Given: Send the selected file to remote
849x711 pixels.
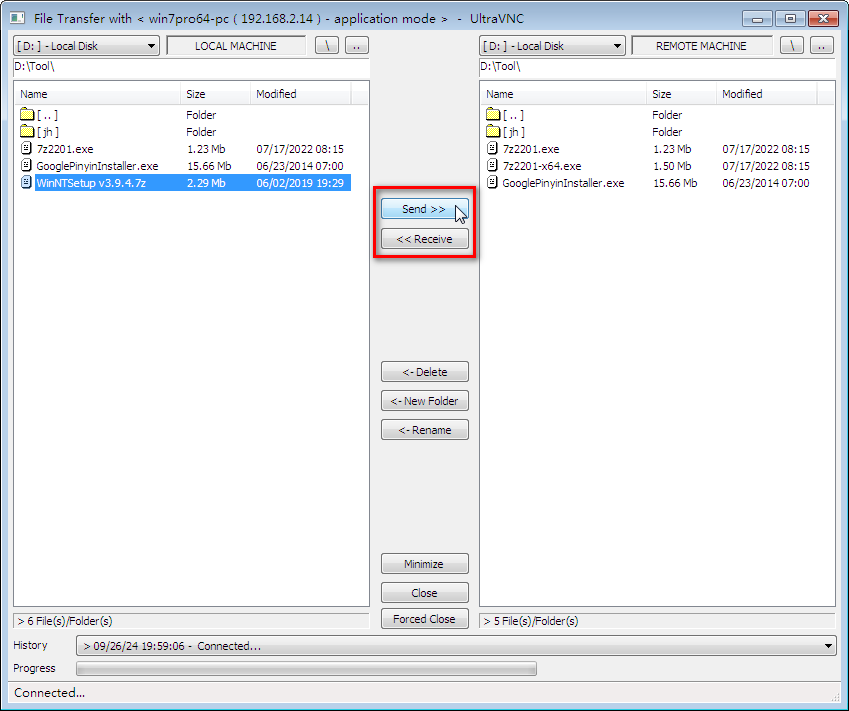Looking at the screenshot, I should pos(424,209).
